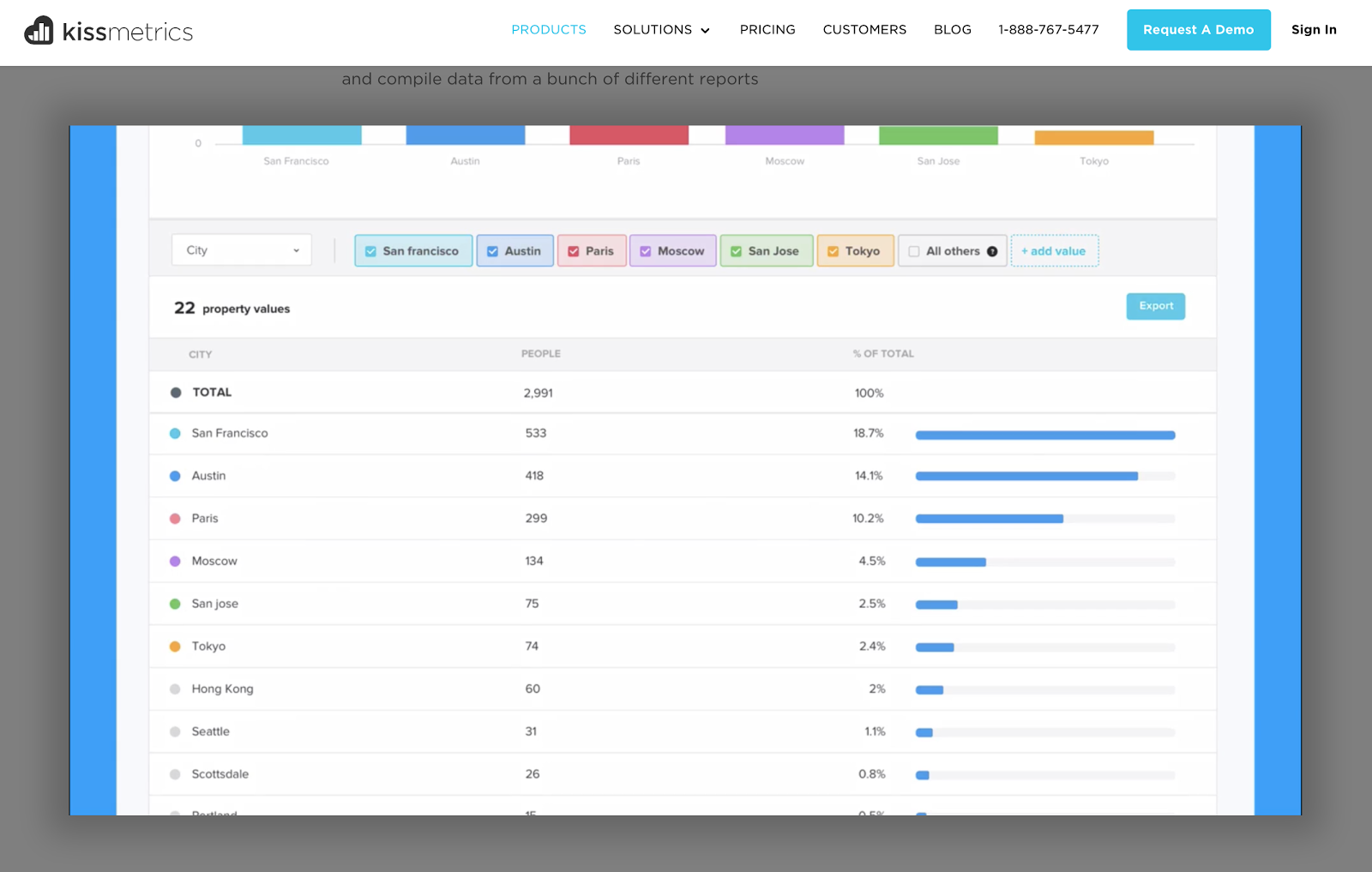This screenshot has height=872, width=1372.
Task: Uncheck the Austin filter checkbox
Action: tap(492, 251)
